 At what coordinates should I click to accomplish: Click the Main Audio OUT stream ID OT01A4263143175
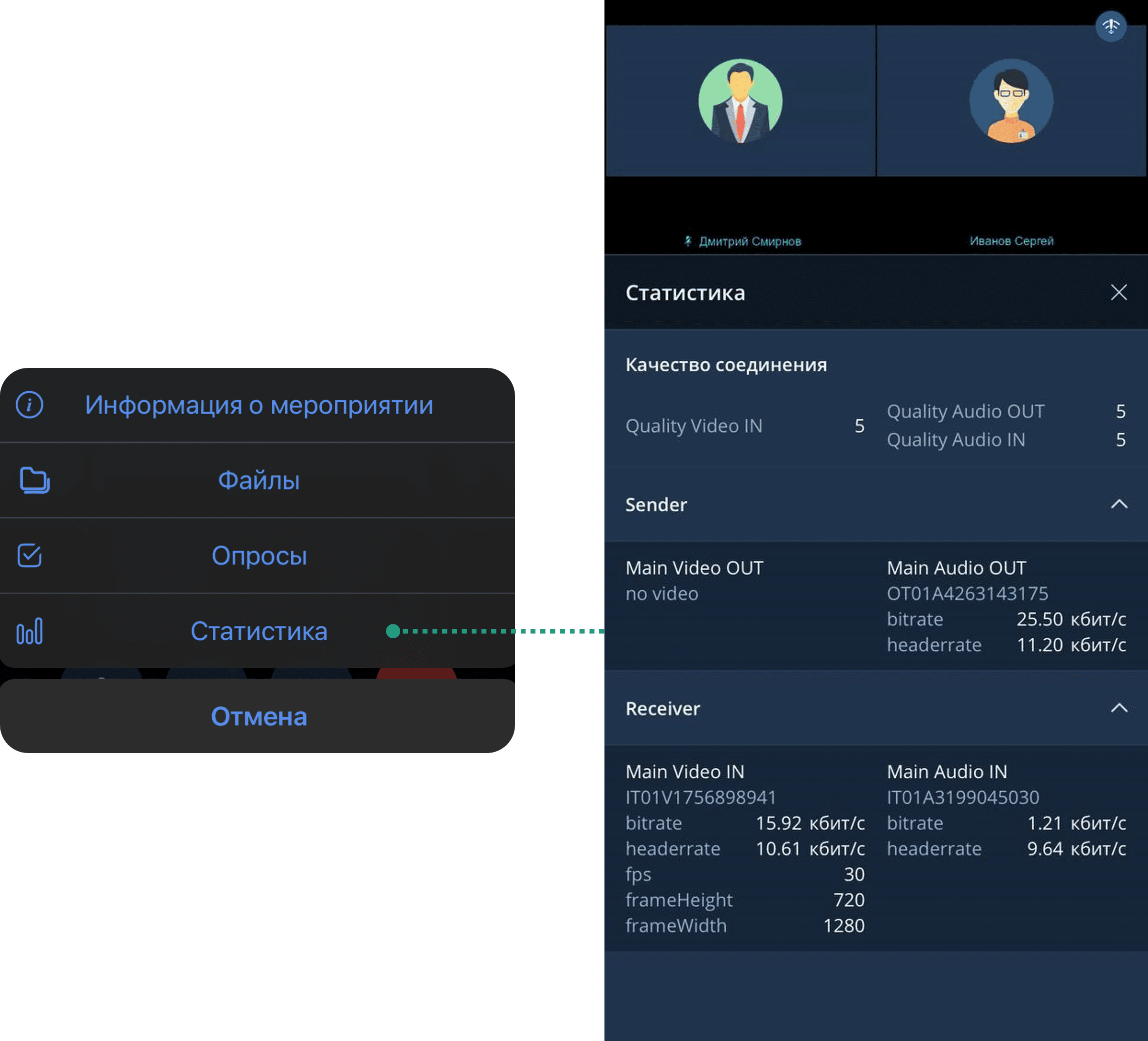(x=967, y=594)
